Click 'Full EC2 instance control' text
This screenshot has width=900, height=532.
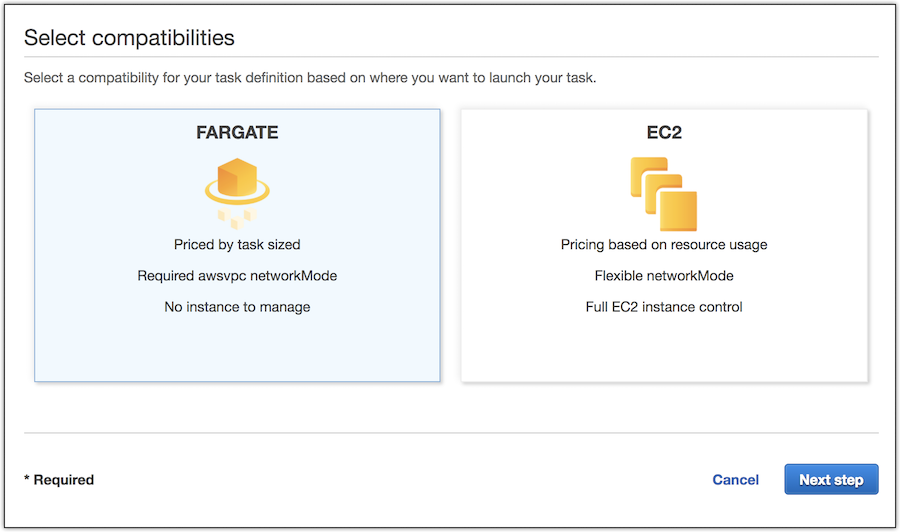(664, 307)
